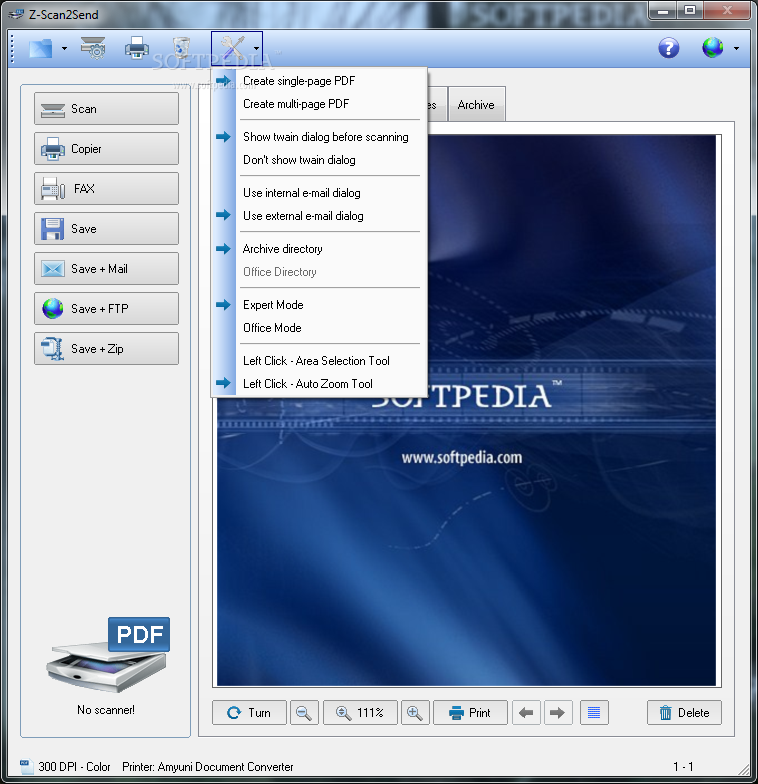Select Left Click - Area Selection Tool
758x784 pixels.
point(320,361)
